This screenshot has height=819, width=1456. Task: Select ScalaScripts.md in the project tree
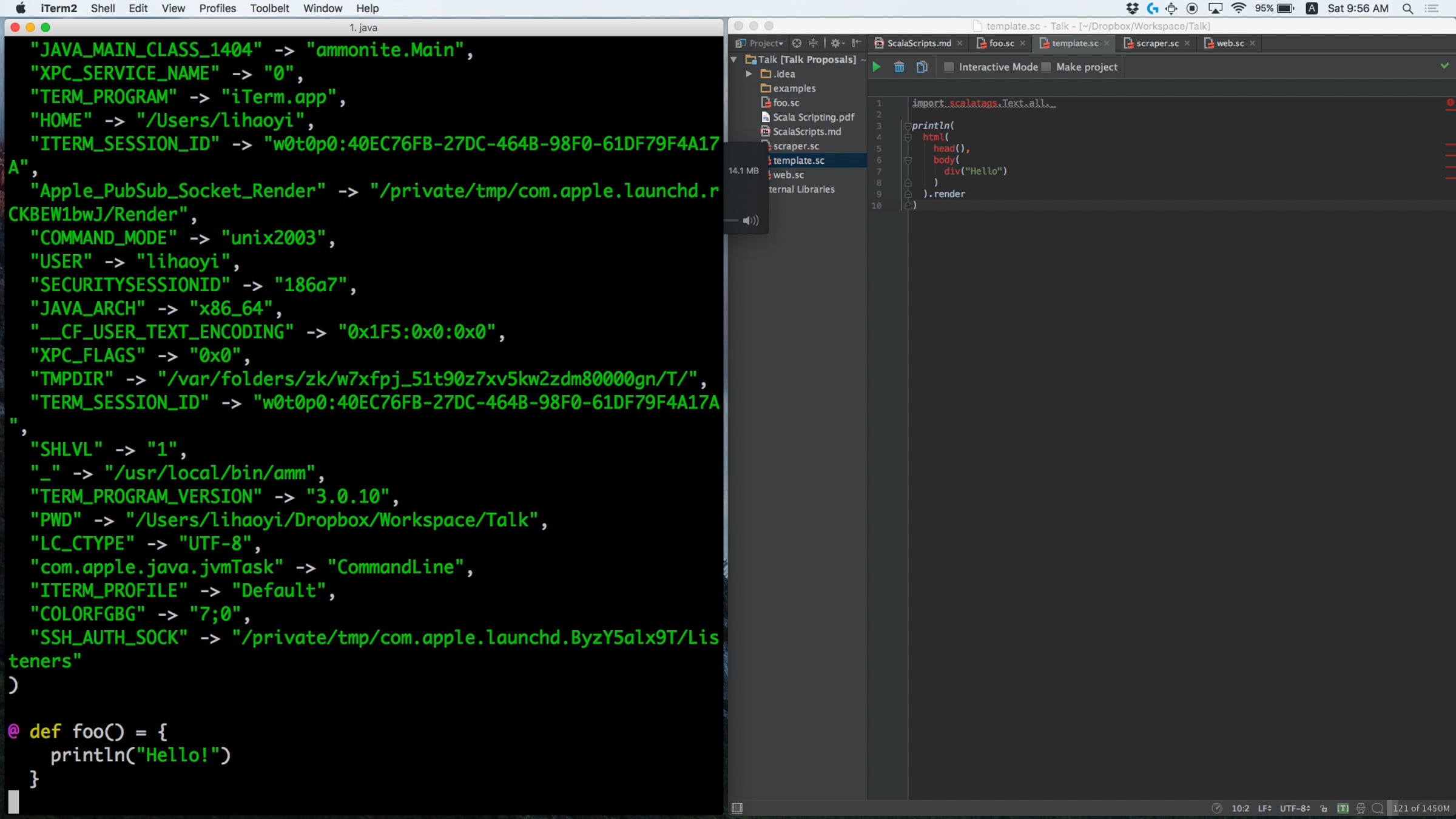[x=807, y=132]
